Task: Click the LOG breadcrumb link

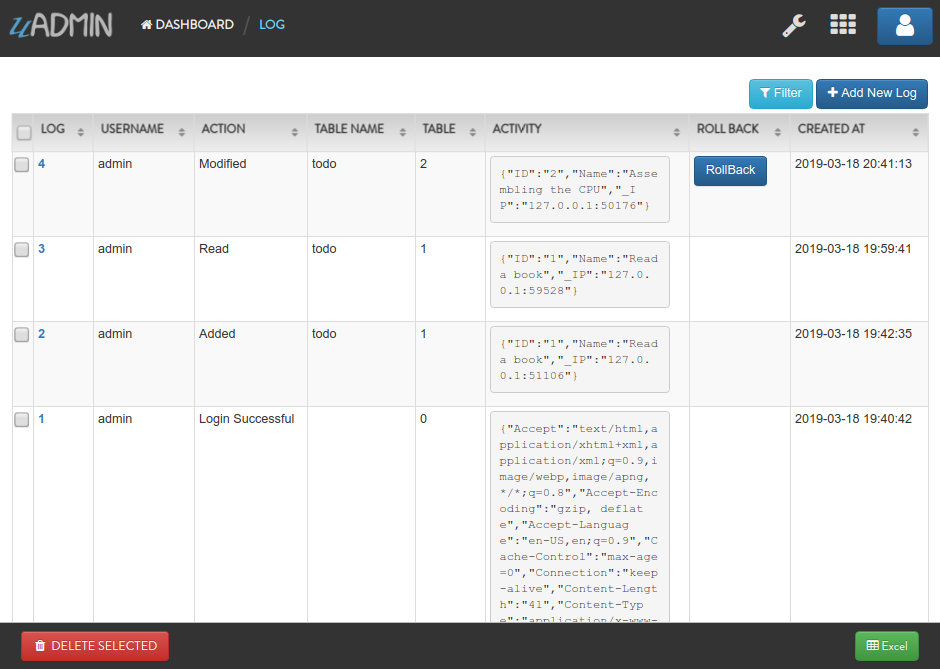Action: pyautogui.click(x=272, y=25)
